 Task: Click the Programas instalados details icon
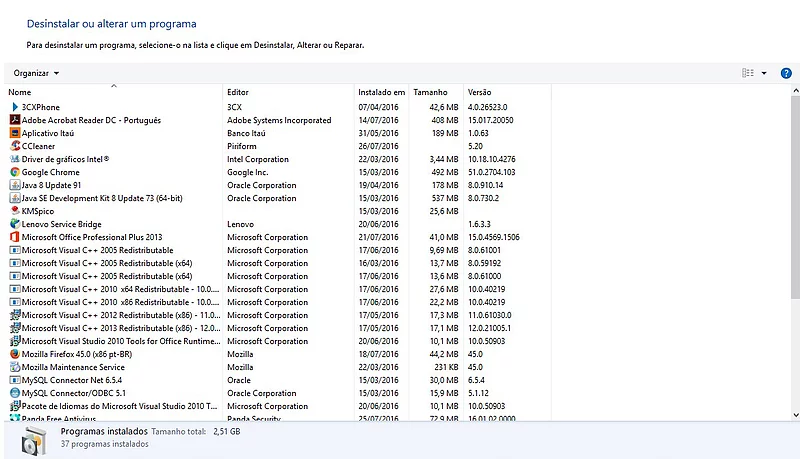point(34,441)
